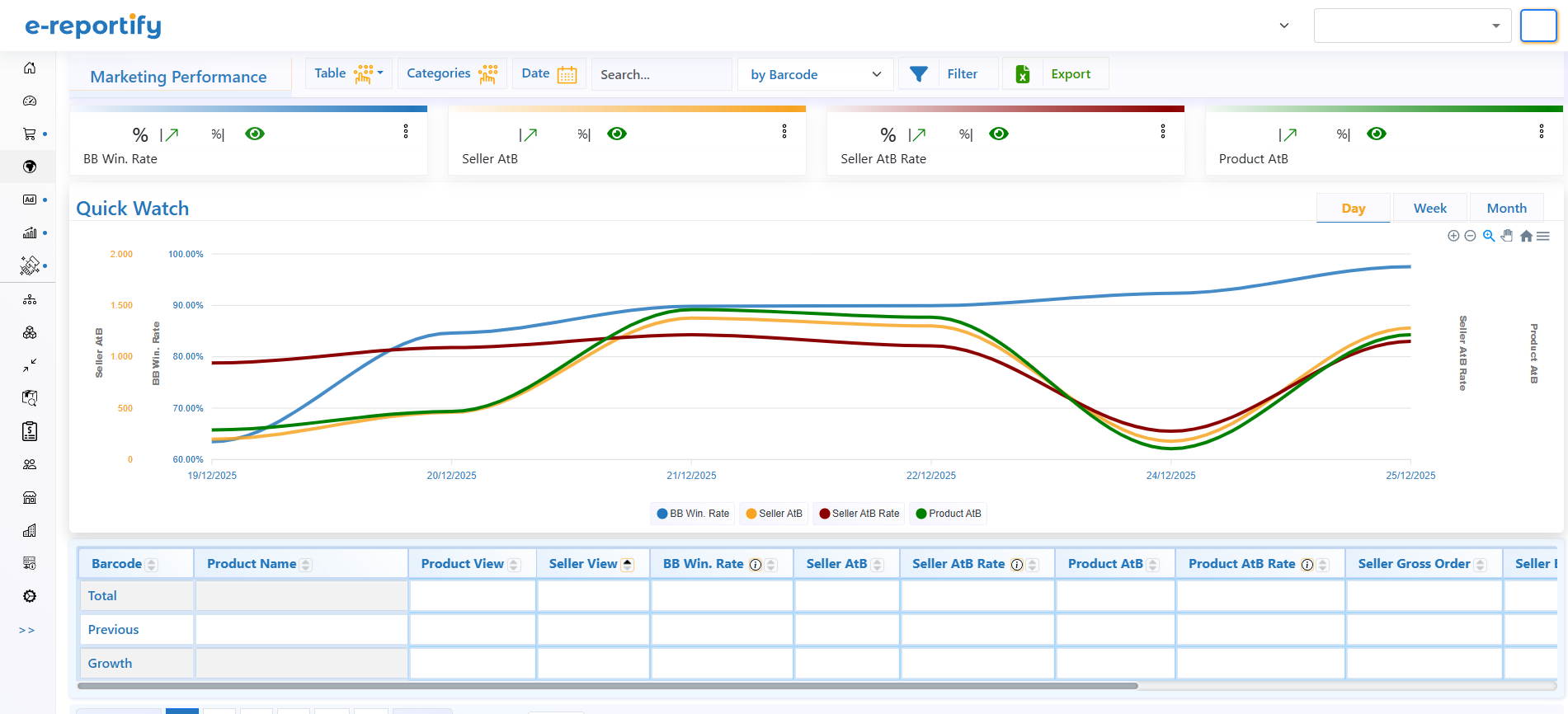
Task: Open settings gear in sidebar
Action: (30, 596)
